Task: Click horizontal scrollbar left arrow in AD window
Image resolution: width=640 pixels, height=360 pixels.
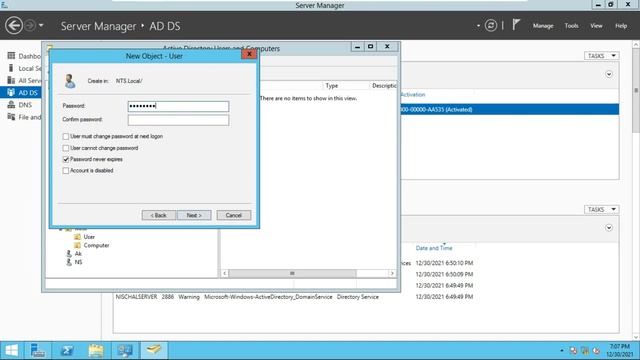Action: pyautogui.click(x=225, y=273)
